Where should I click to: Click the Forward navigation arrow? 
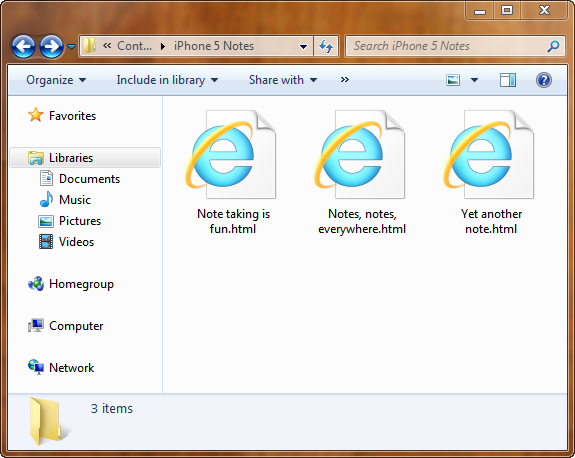pos(51,47)
